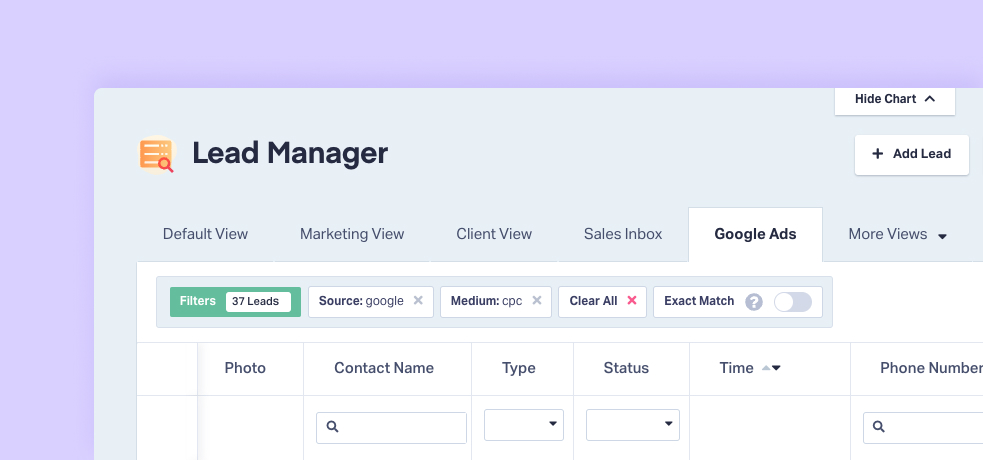Open the Exact Match help question mark

click(x=754, y=302)
